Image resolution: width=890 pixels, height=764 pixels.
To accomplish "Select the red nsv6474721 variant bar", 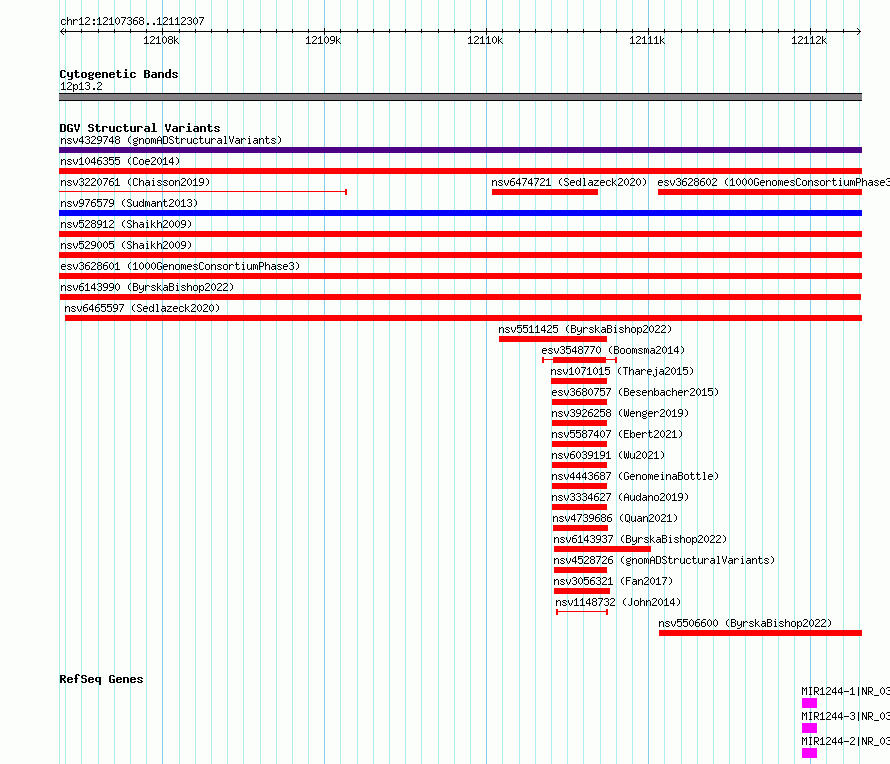I will [545, 192].
